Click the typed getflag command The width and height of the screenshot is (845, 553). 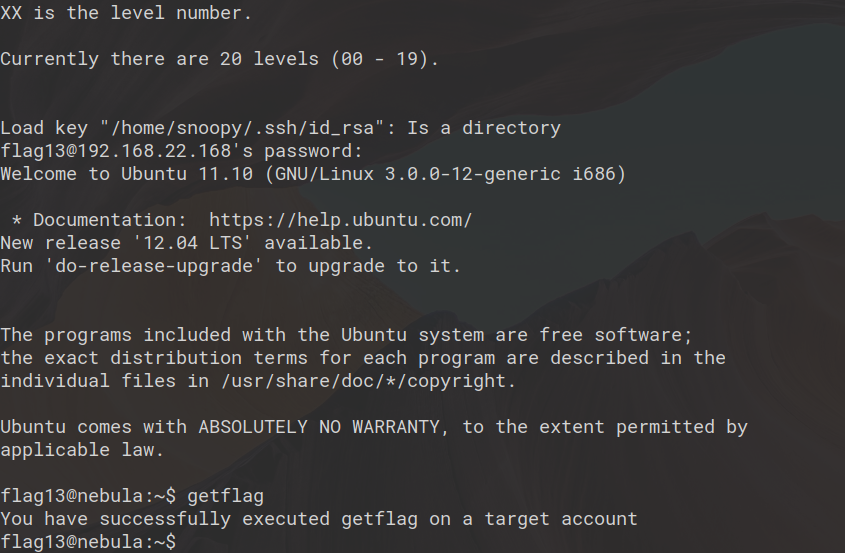click(225, 496)
